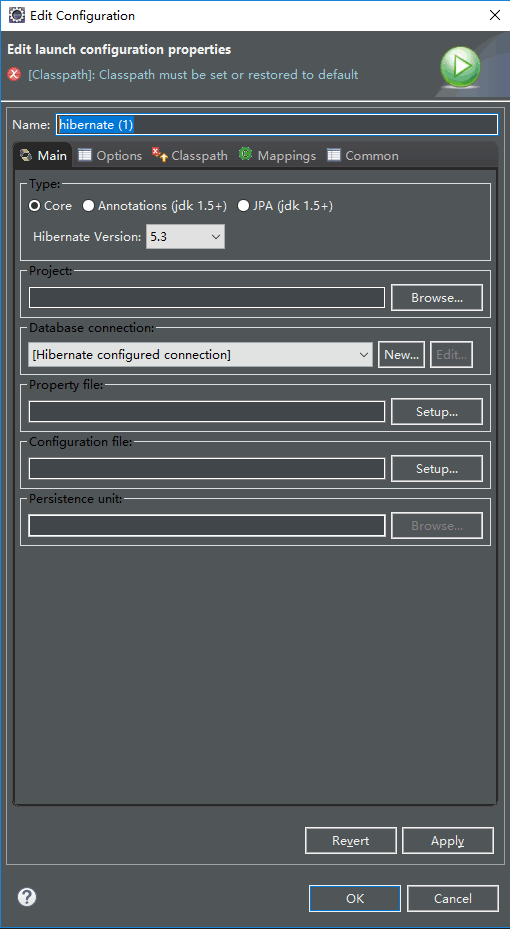510x929 pixels.
Task: Click the Revert button
Action: (351, 840)
